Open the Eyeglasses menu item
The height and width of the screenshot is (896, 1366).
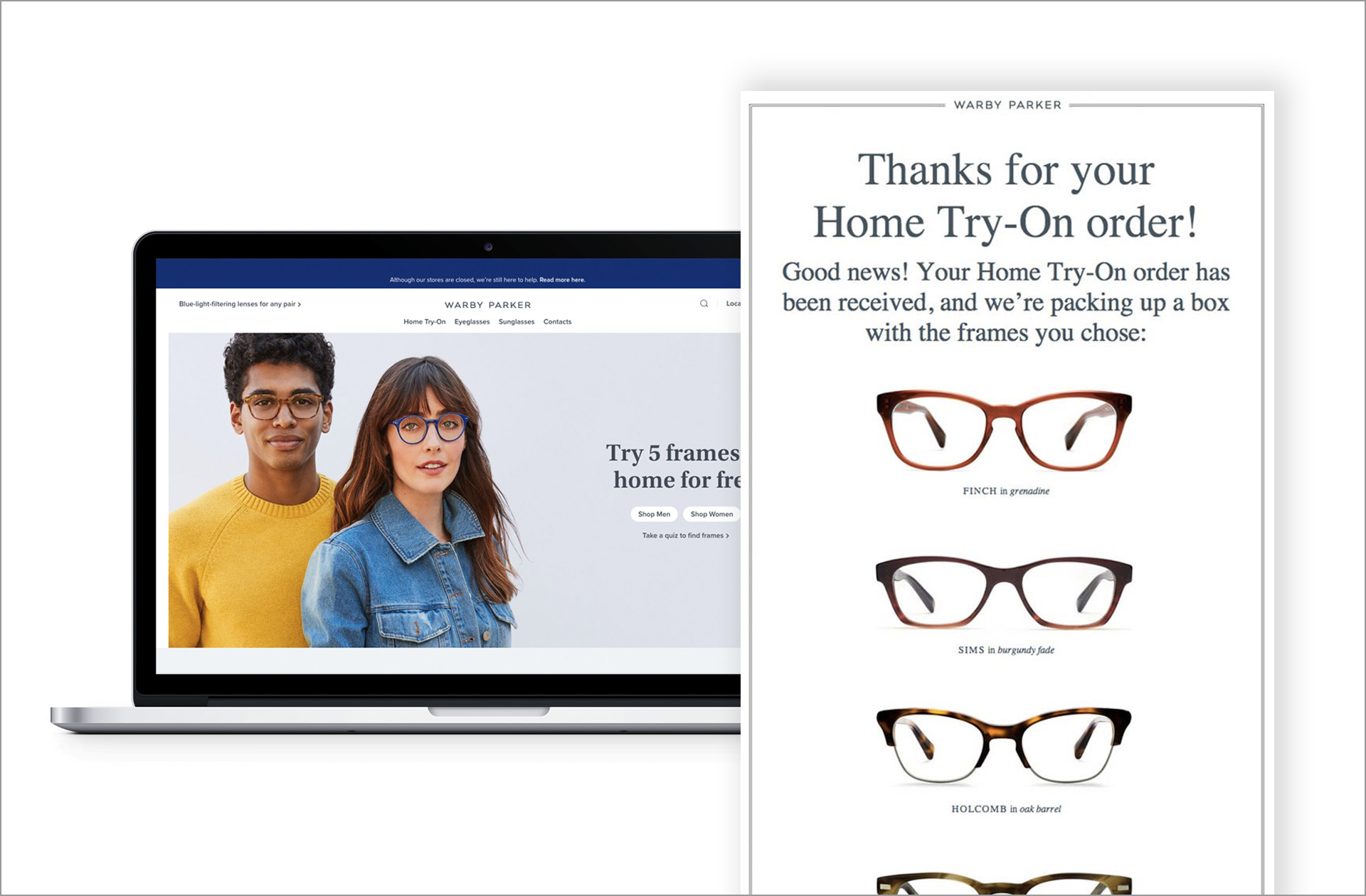click(472, 322)
